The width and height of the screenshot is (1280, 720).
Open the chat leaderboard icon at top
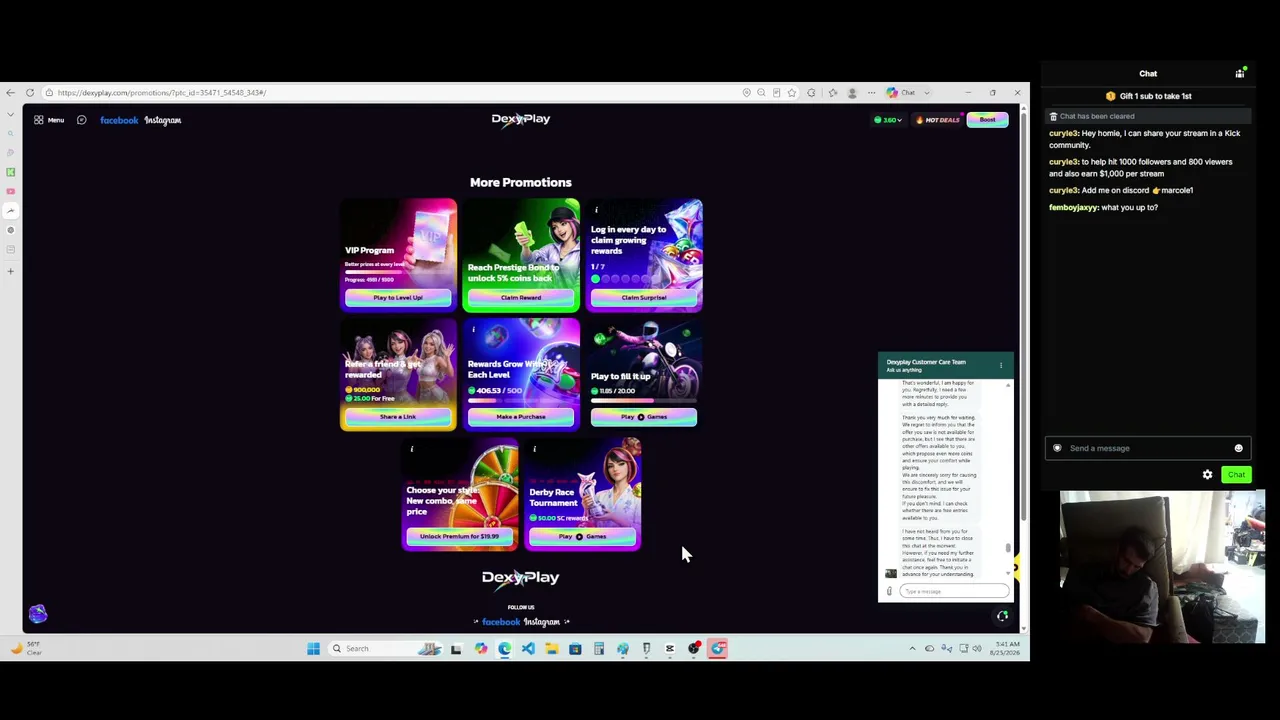1240,73
